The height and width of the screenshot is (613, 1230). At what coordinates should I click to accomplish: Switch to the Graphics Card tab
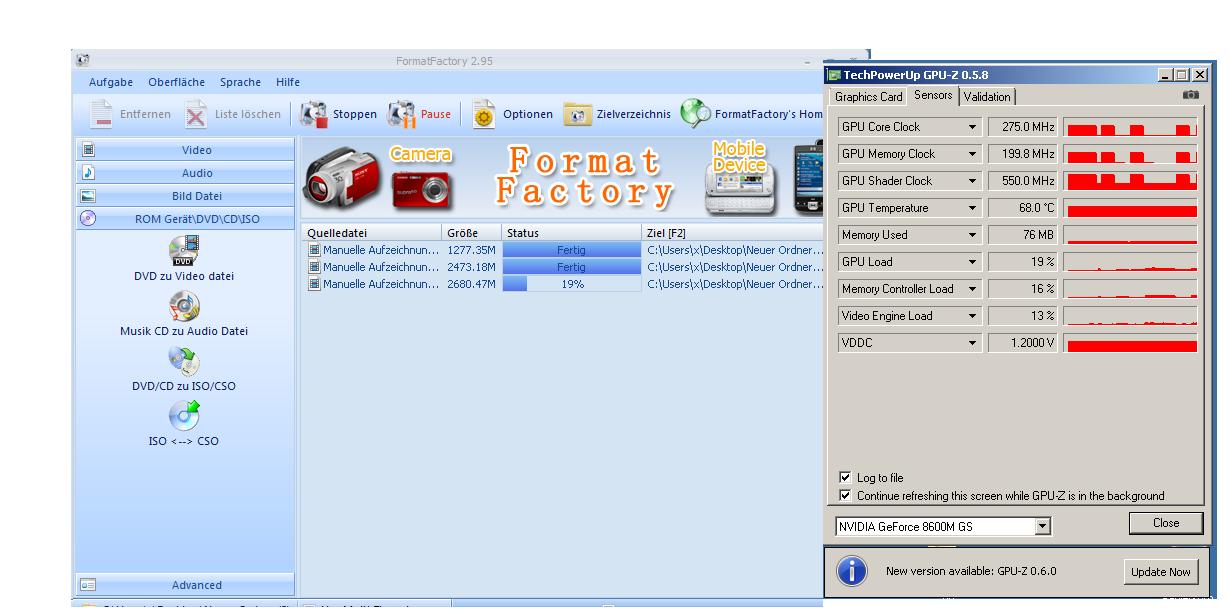869,97
